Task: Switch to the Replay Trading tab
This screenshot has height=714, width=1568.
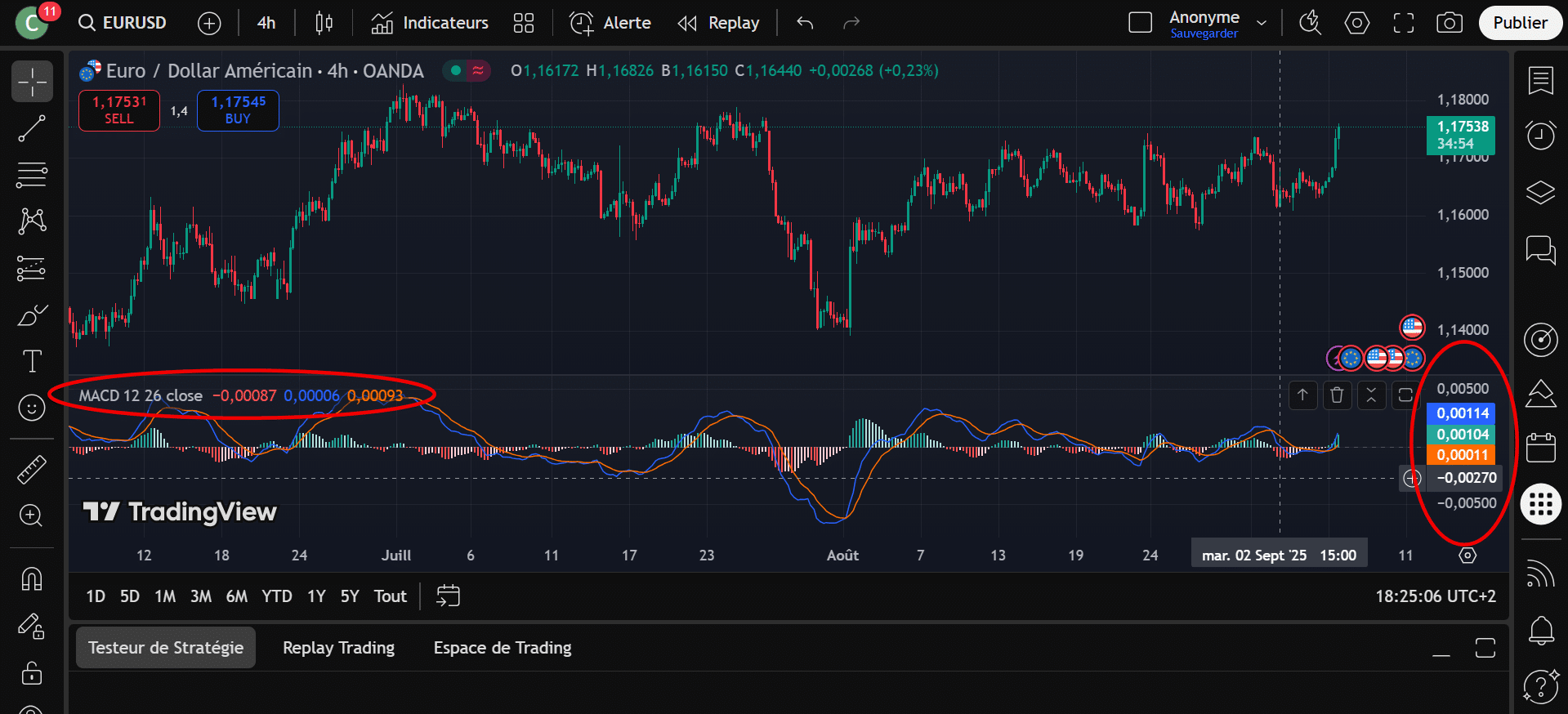Action: [x=338, y=648]
